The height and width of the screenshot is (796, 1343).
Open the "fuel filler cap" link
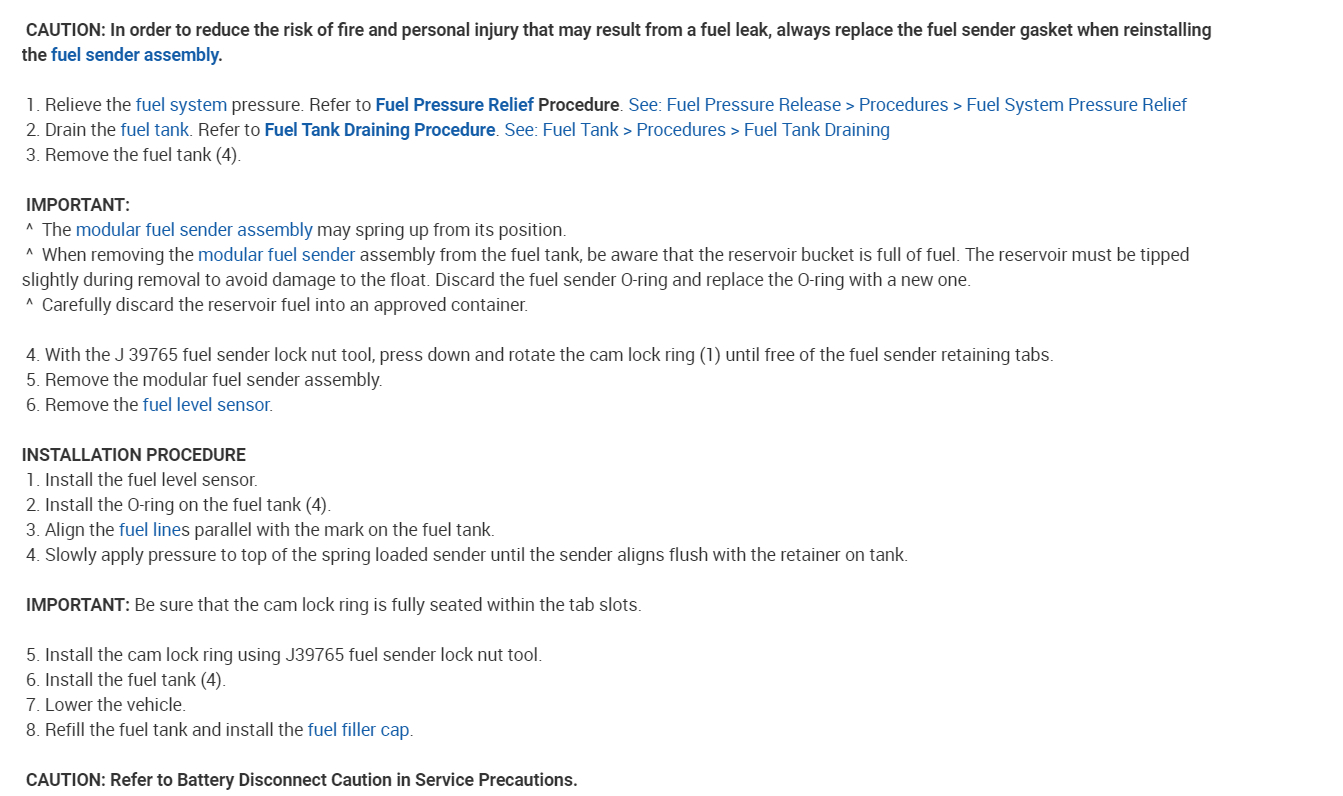click(358, 730)
